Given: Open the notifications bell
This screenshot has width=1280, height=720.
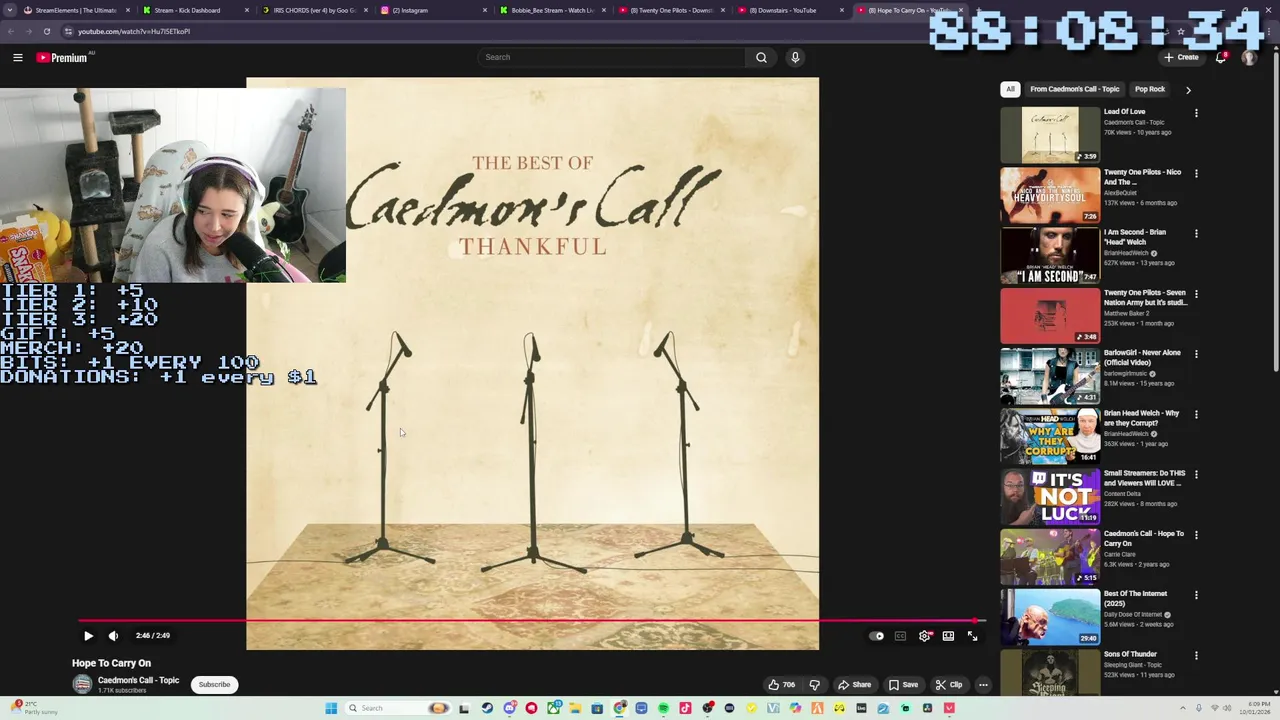Looking at the screenshot, I should tap(1220, 57).
